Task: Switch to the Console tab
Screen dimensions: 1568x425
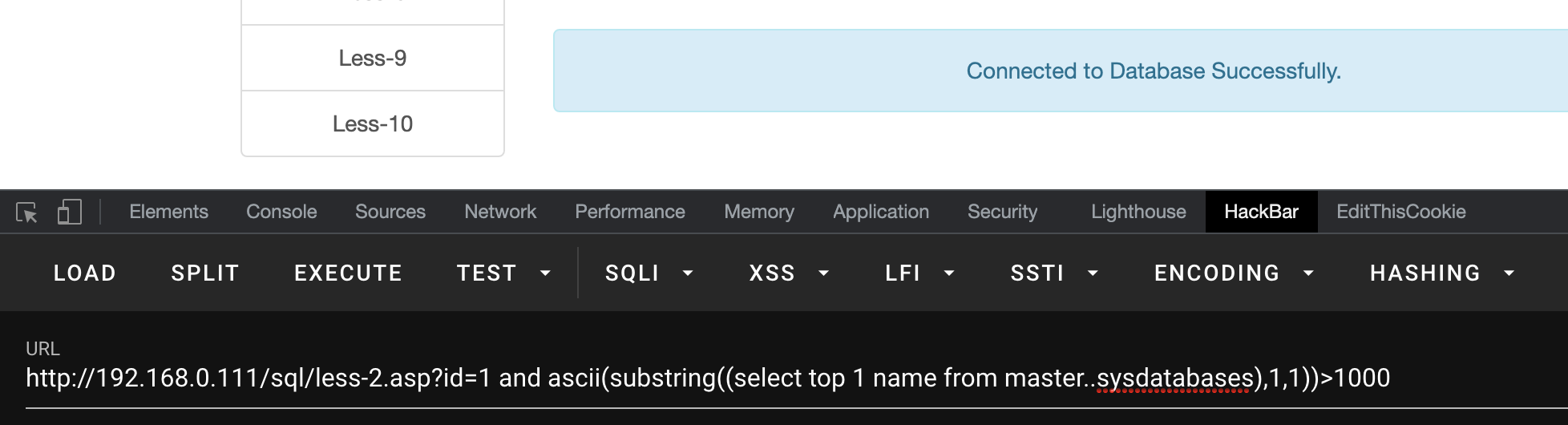Action: pos(281,212)
